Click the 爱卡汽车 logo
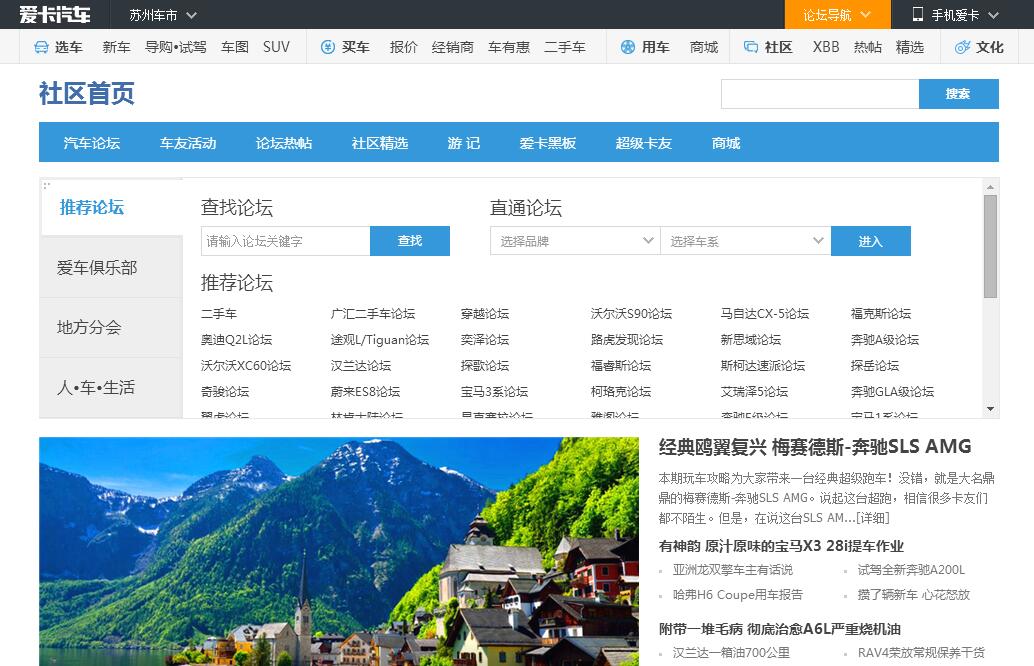Viewport: 1034px width, 666px height. click(55, 14)
